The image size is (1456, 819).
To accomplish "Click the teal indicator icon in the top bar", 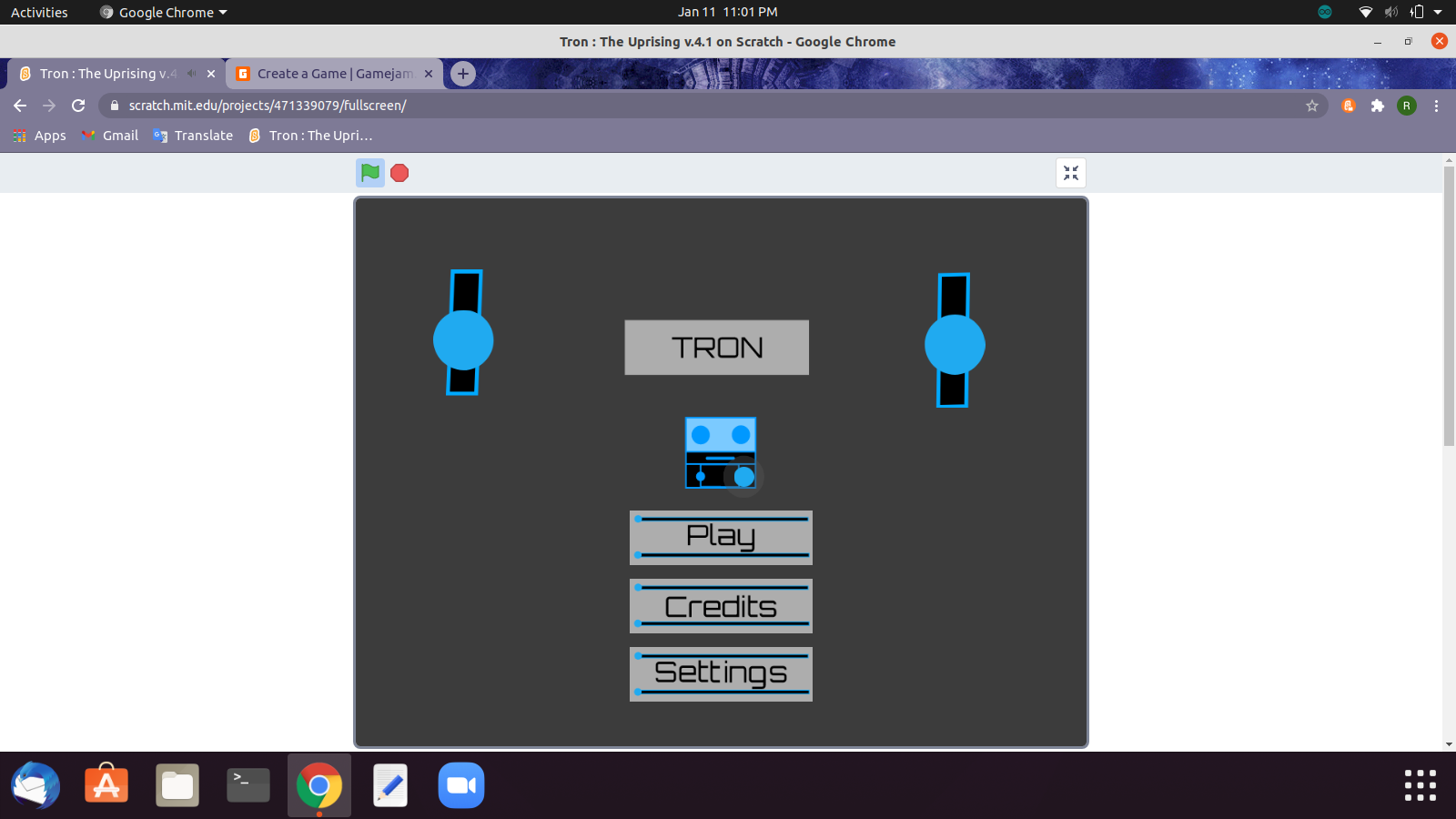I will coord(1325,12).
